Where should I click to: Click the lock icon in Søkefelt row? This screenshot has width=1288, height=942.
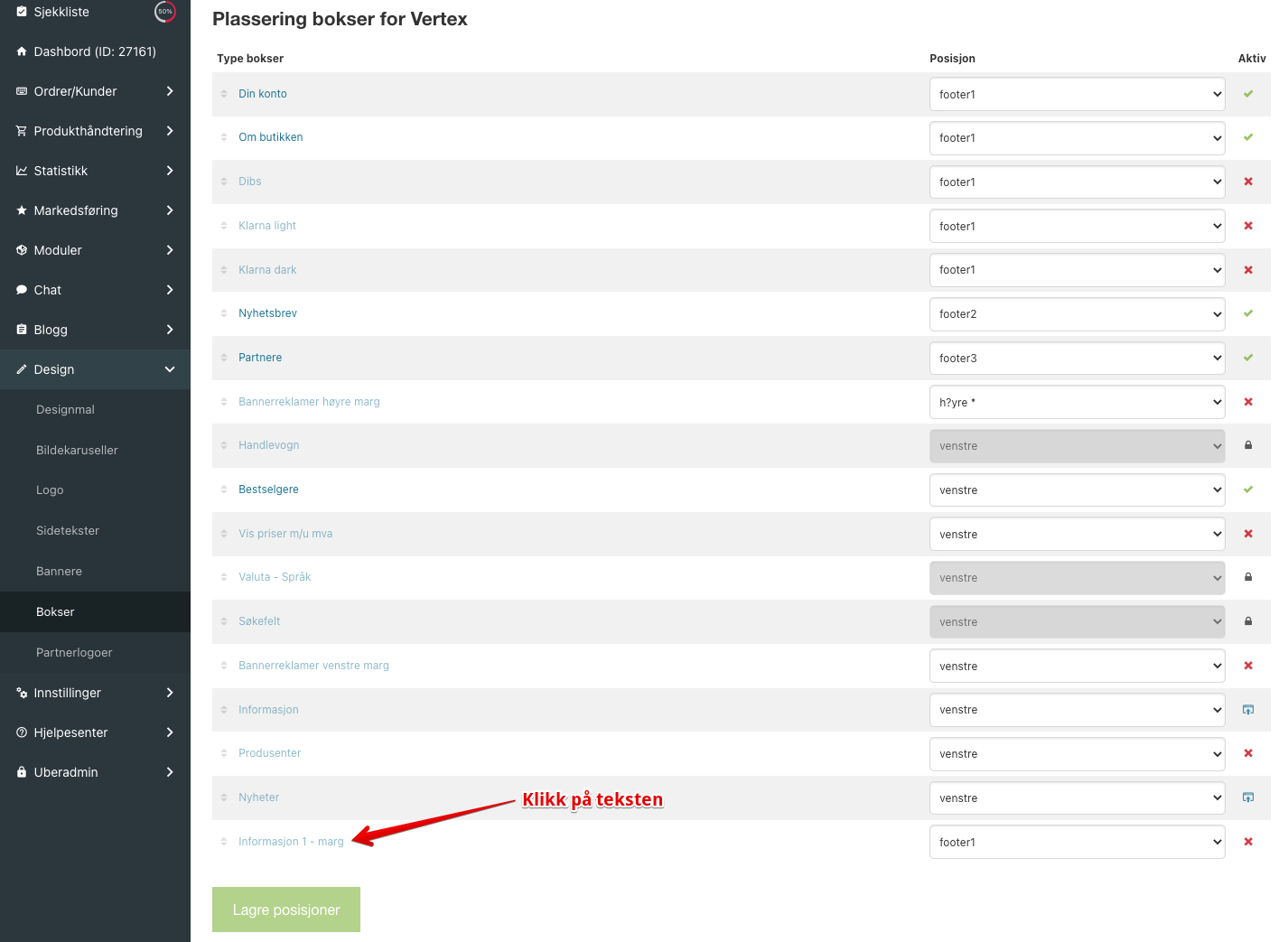(x=1248, y=621)
